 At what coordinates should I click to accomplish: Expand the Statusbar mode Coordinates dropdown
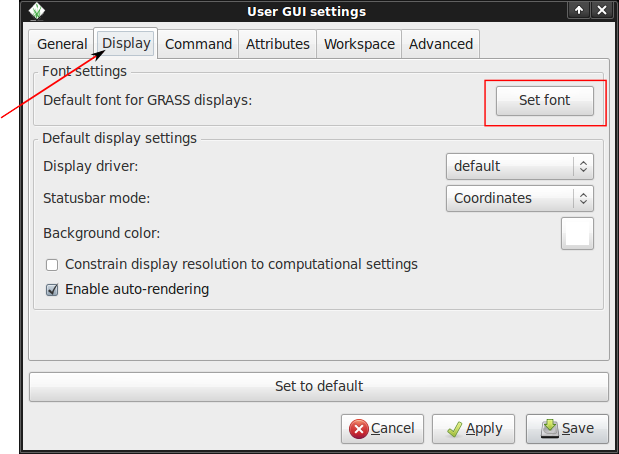[x=519, y=198]
